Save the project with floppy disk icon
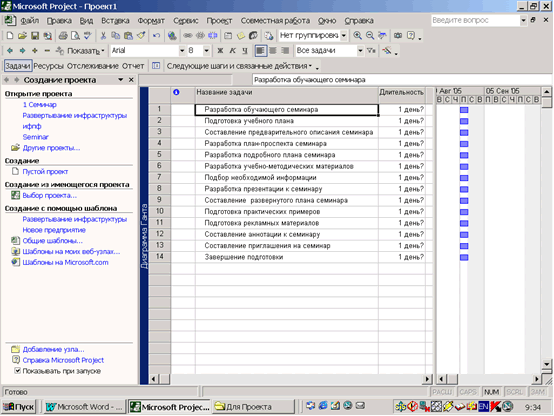Image resolution: width=554 pixels, height=416 pixels. click(x=35, y=35)
